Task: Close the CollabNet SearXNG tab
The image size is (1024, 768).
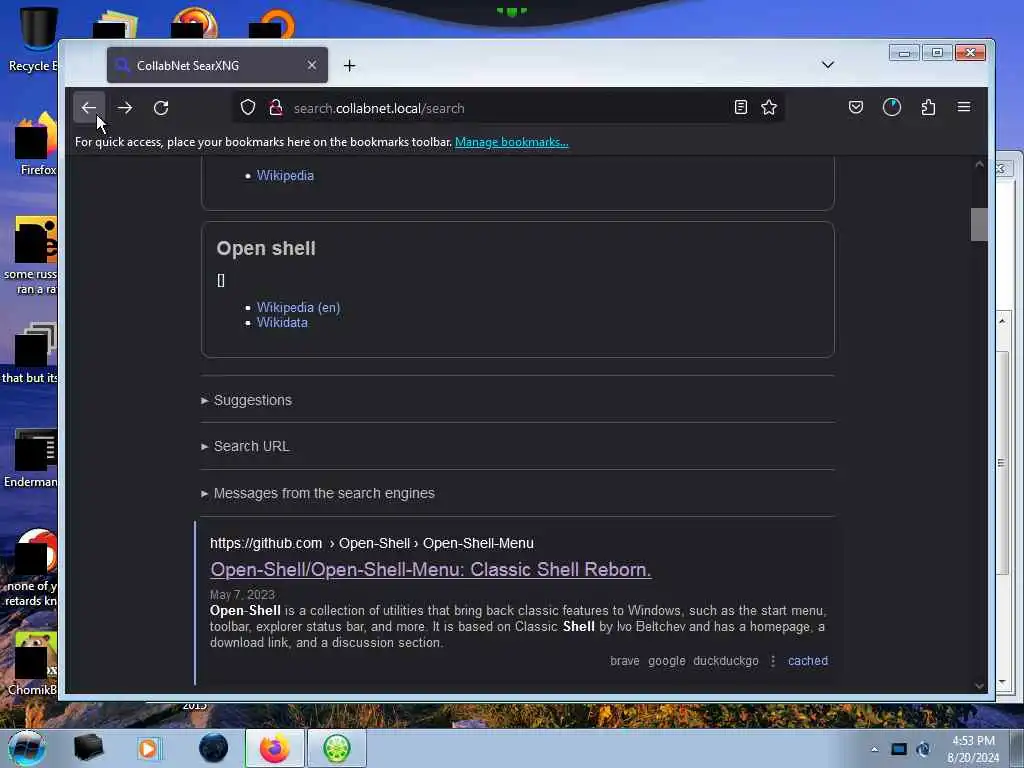Action: coord(312,65)
